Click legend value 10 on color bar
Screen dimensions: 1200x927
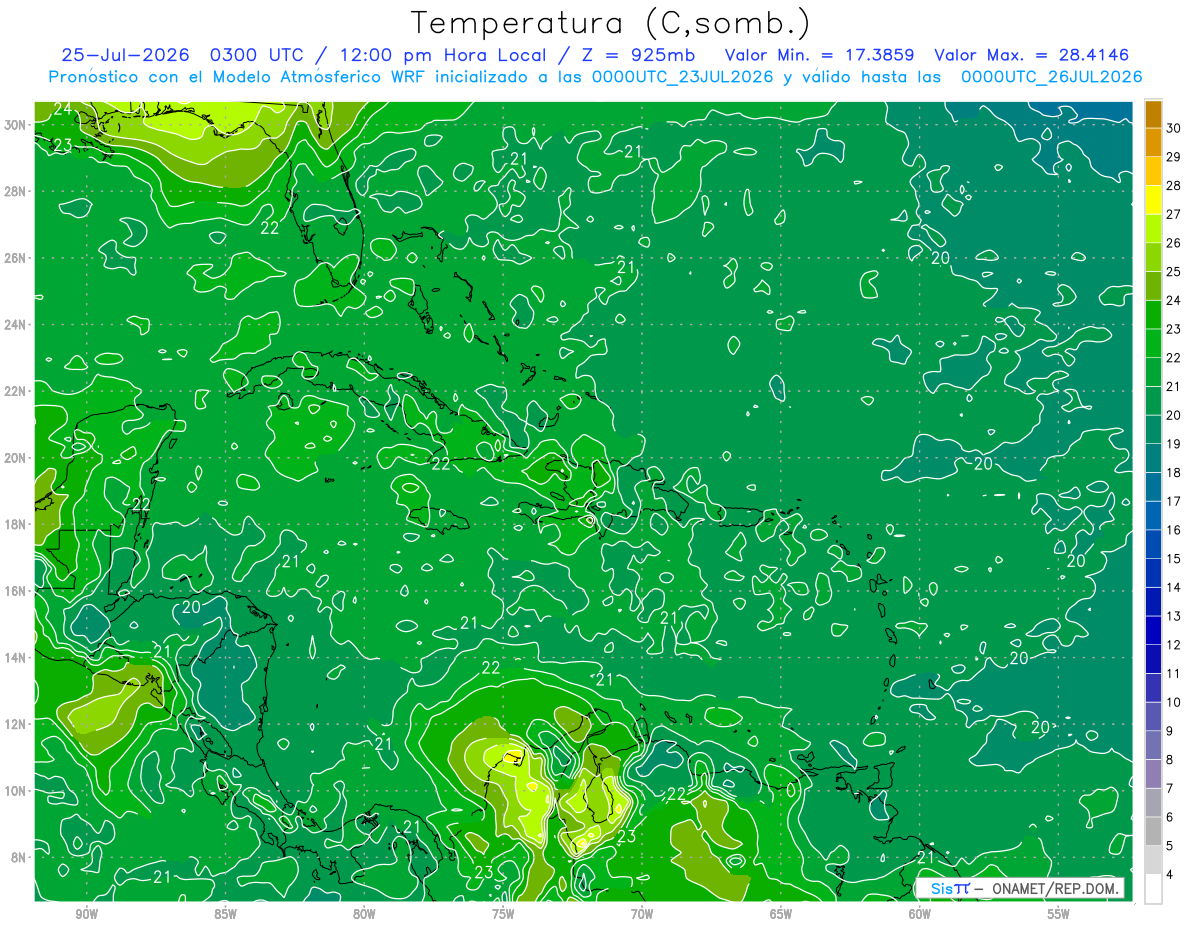pyautogui.click(x=1174, y=702)
